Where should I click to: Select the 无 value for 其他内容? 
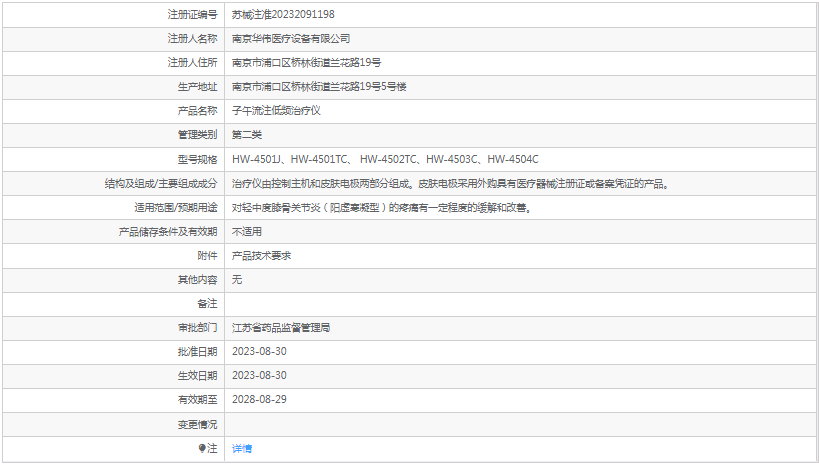point(237,280)
